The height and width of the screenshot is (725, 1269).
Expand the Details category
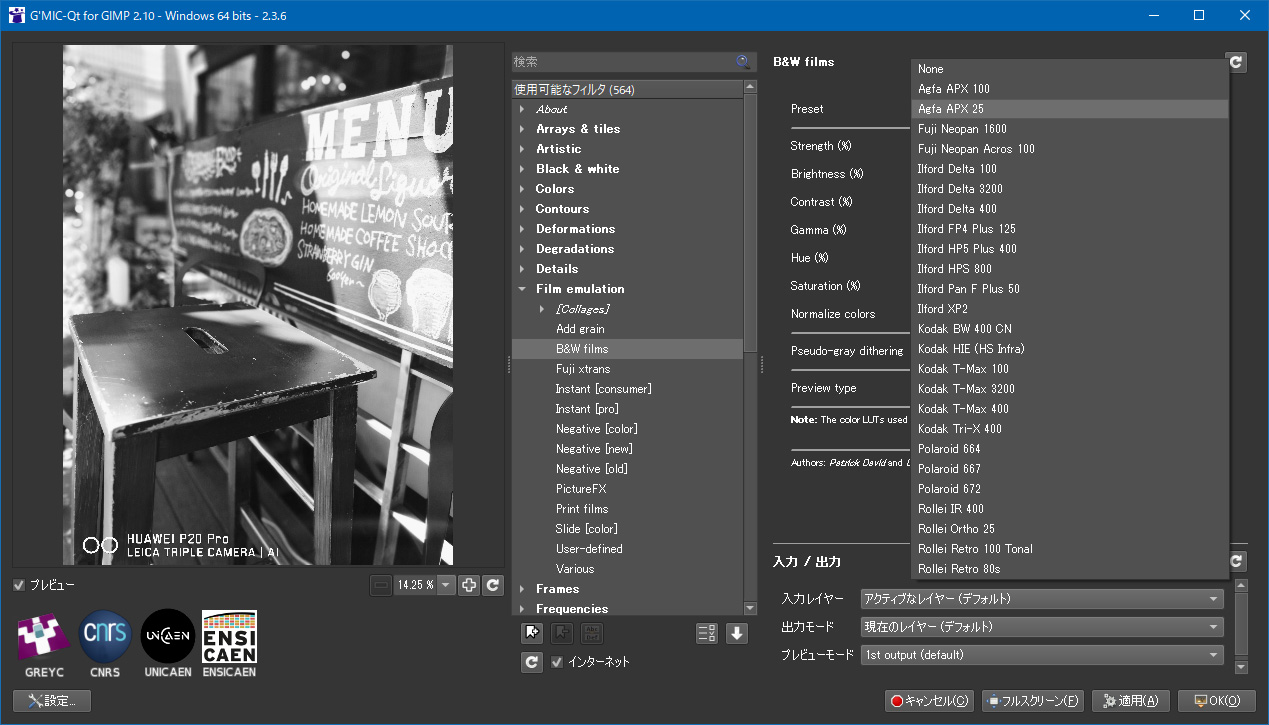pyautogui.click(x=522, y=269)
